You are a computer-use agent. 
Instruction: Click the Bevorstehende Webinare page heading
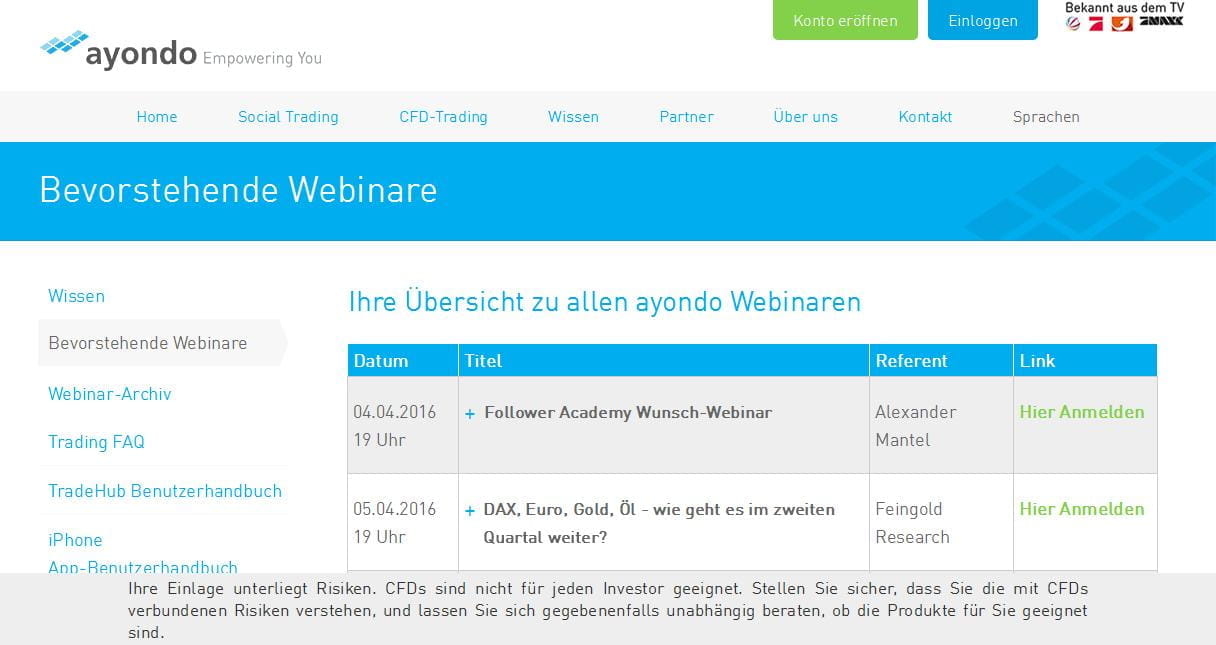pyautogui.click(x=238, y=190)
